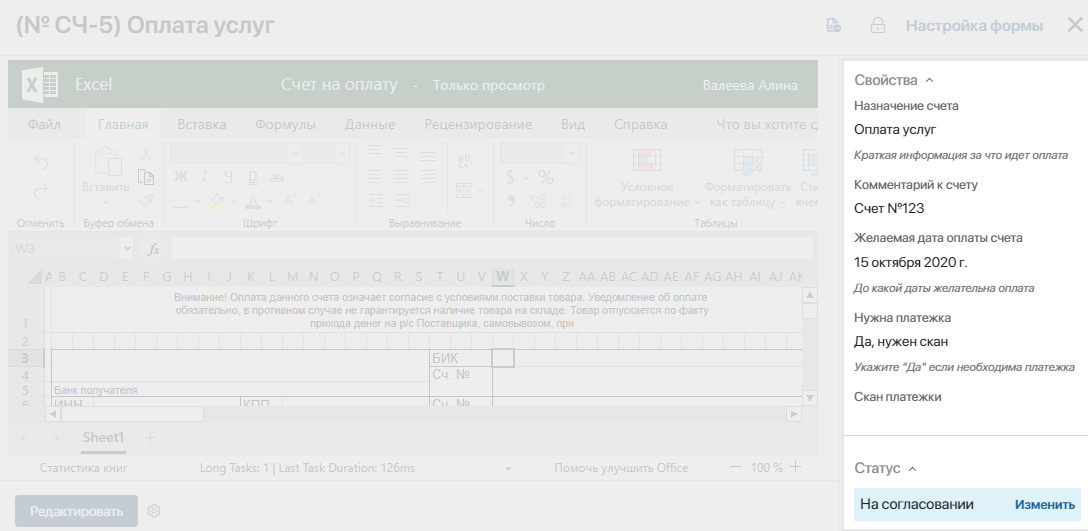1088x531 pixels.
Task: Click the gear icon next to Редактировать
Action: pos(154,511)
